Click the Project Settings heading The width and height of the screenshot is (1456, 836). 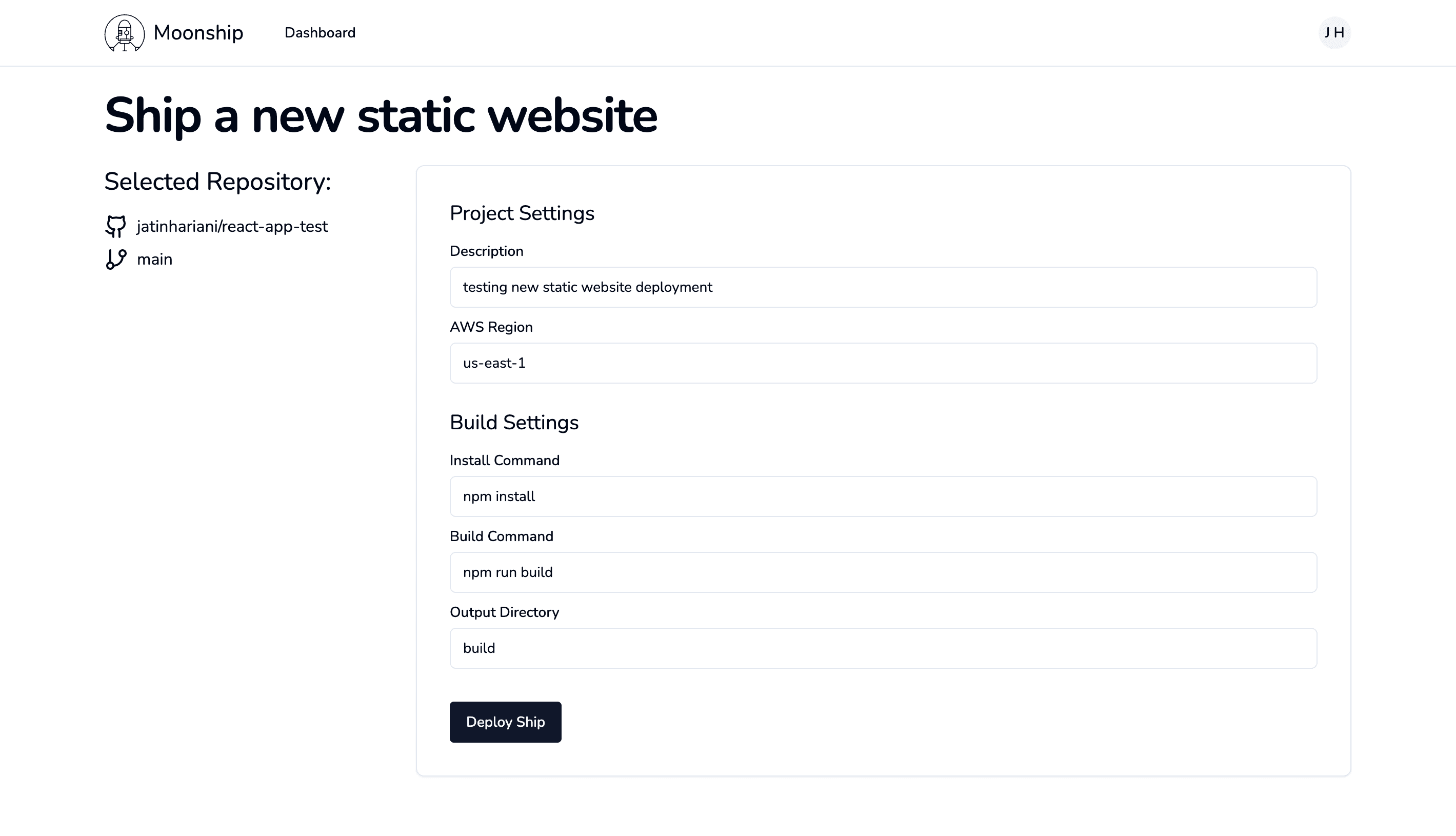pos(522,213)
